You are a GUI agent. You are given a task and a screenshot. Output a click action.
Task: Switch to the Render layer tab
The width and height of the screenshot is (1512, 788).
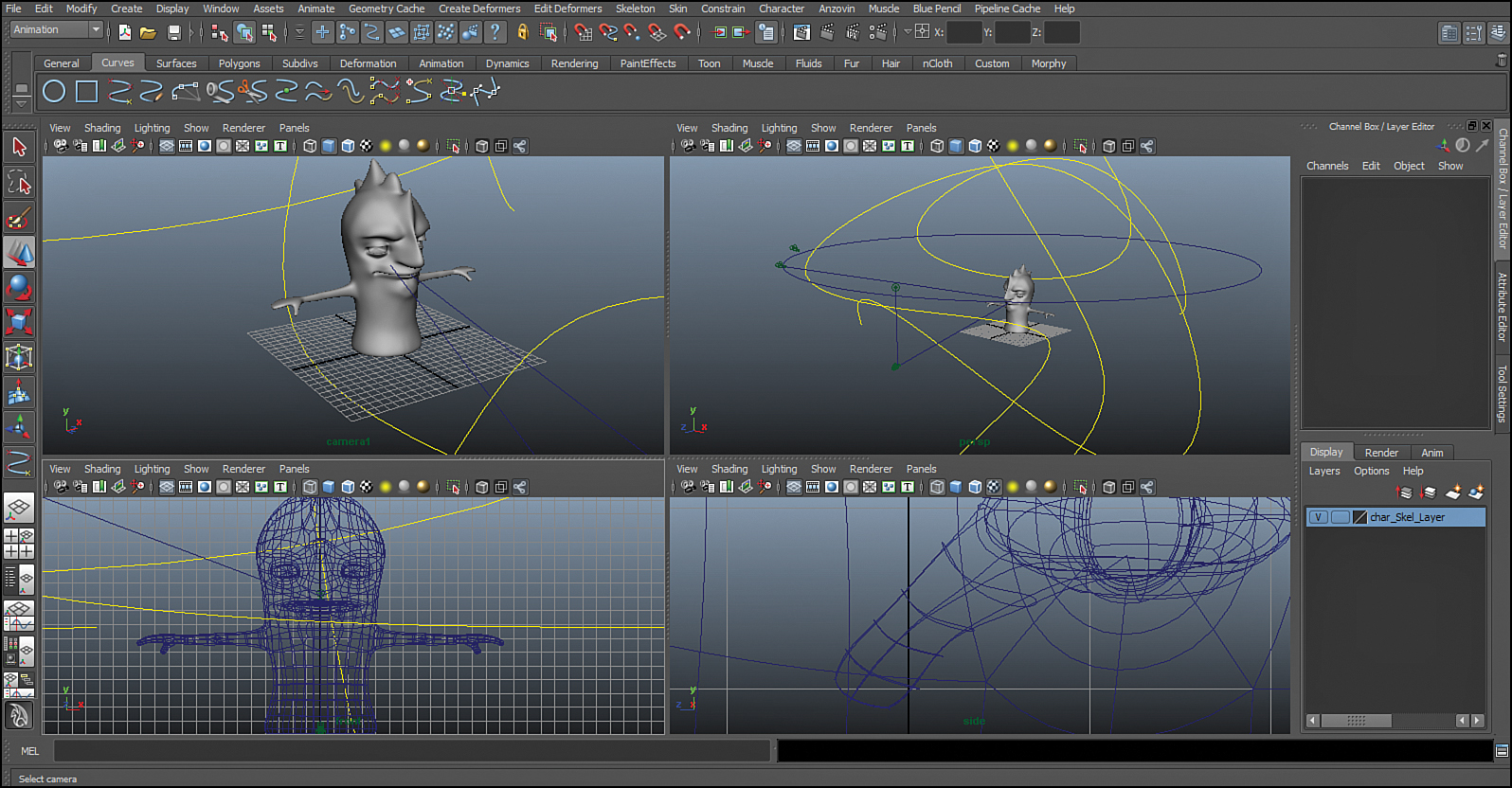tap(1381, 453)
